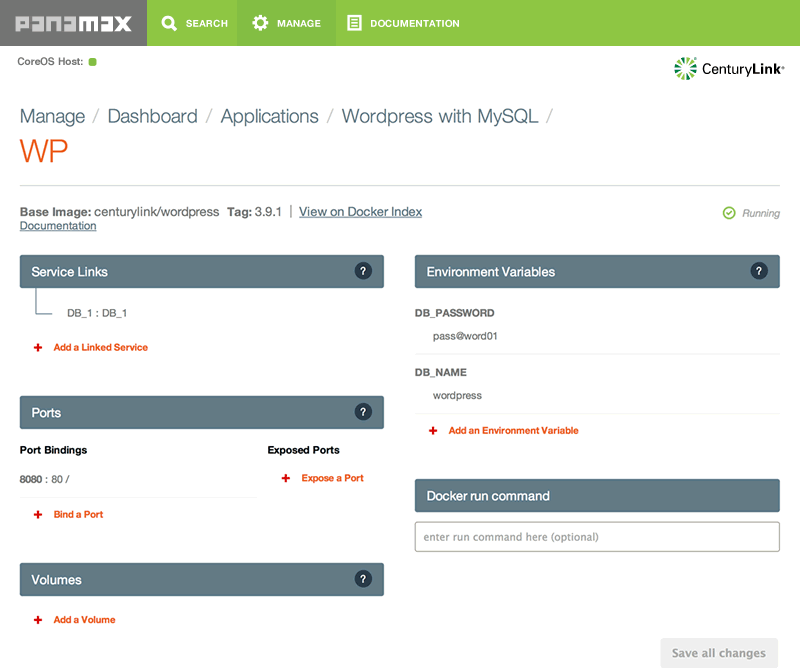Click the WP service title
The width and height of the screenshot is (800, 669).
(44, 151)
